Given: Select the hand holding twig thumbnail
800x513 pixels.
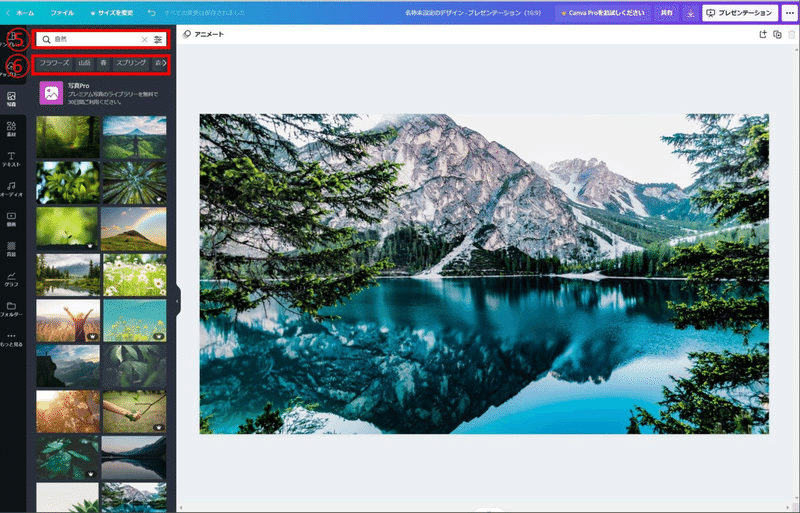Looking at the screenshot, I should [135, 412].
